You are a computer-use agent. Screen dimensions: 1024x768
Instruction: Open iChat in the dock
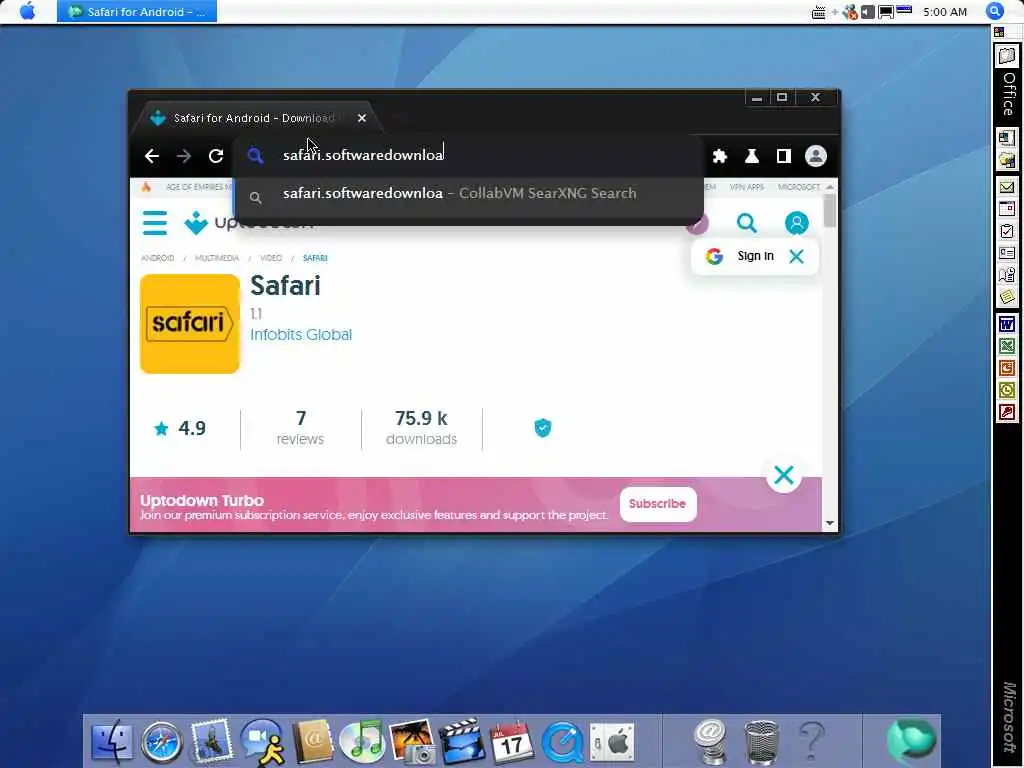coord(262,742)
